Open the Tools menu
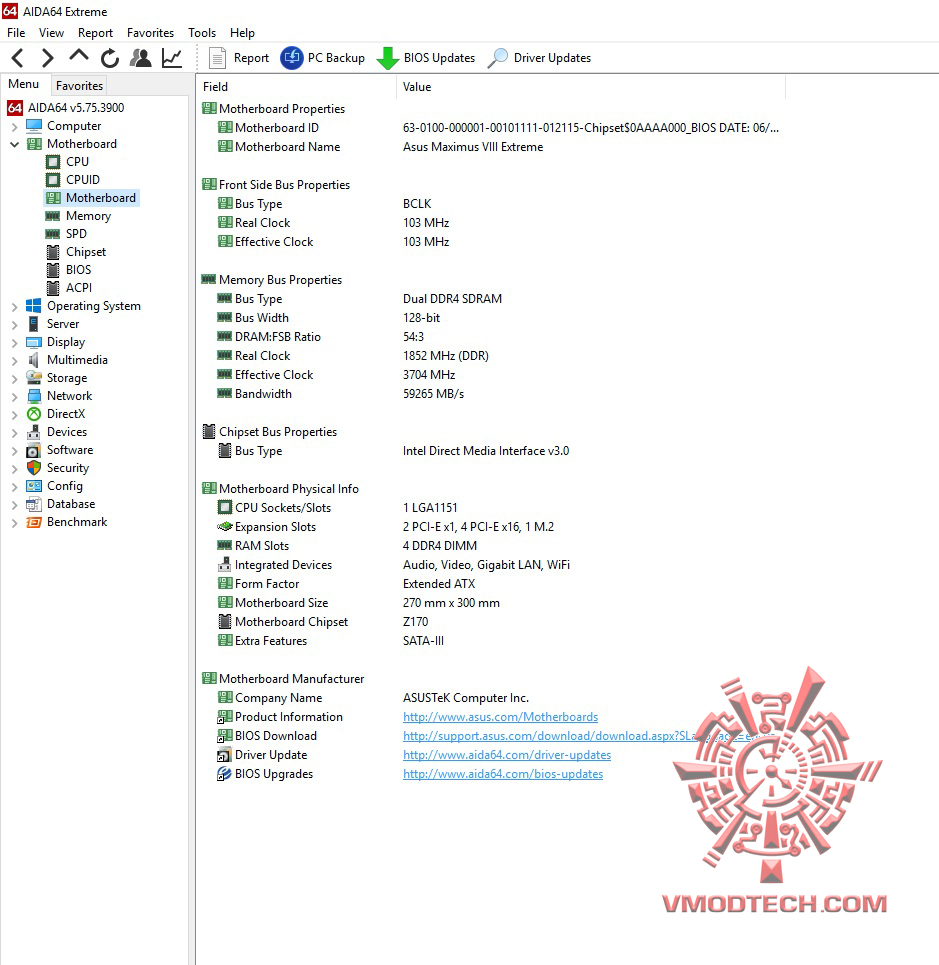Image resolution: width=939 pixels, height=965 pixels. 202,33
